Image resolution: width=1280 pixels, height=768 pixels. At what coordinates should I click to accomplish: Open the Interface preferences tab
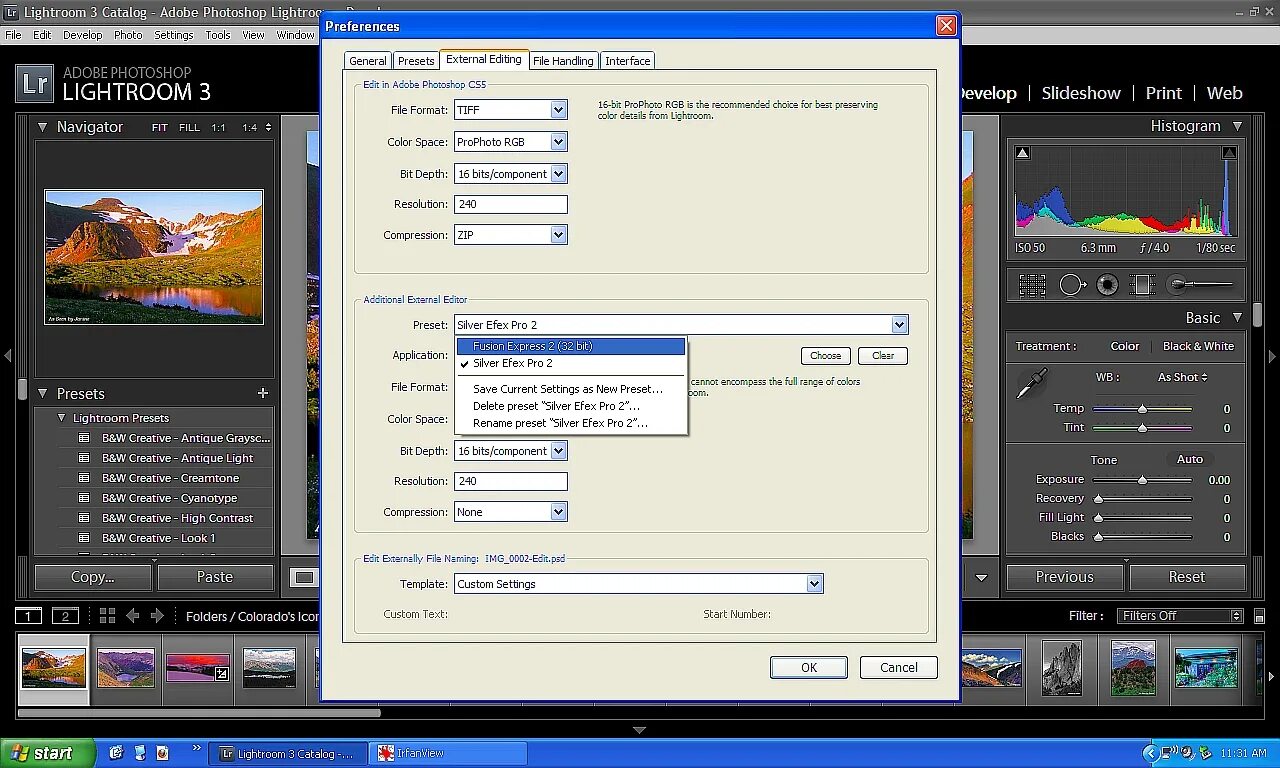click(x=628, y=61)
